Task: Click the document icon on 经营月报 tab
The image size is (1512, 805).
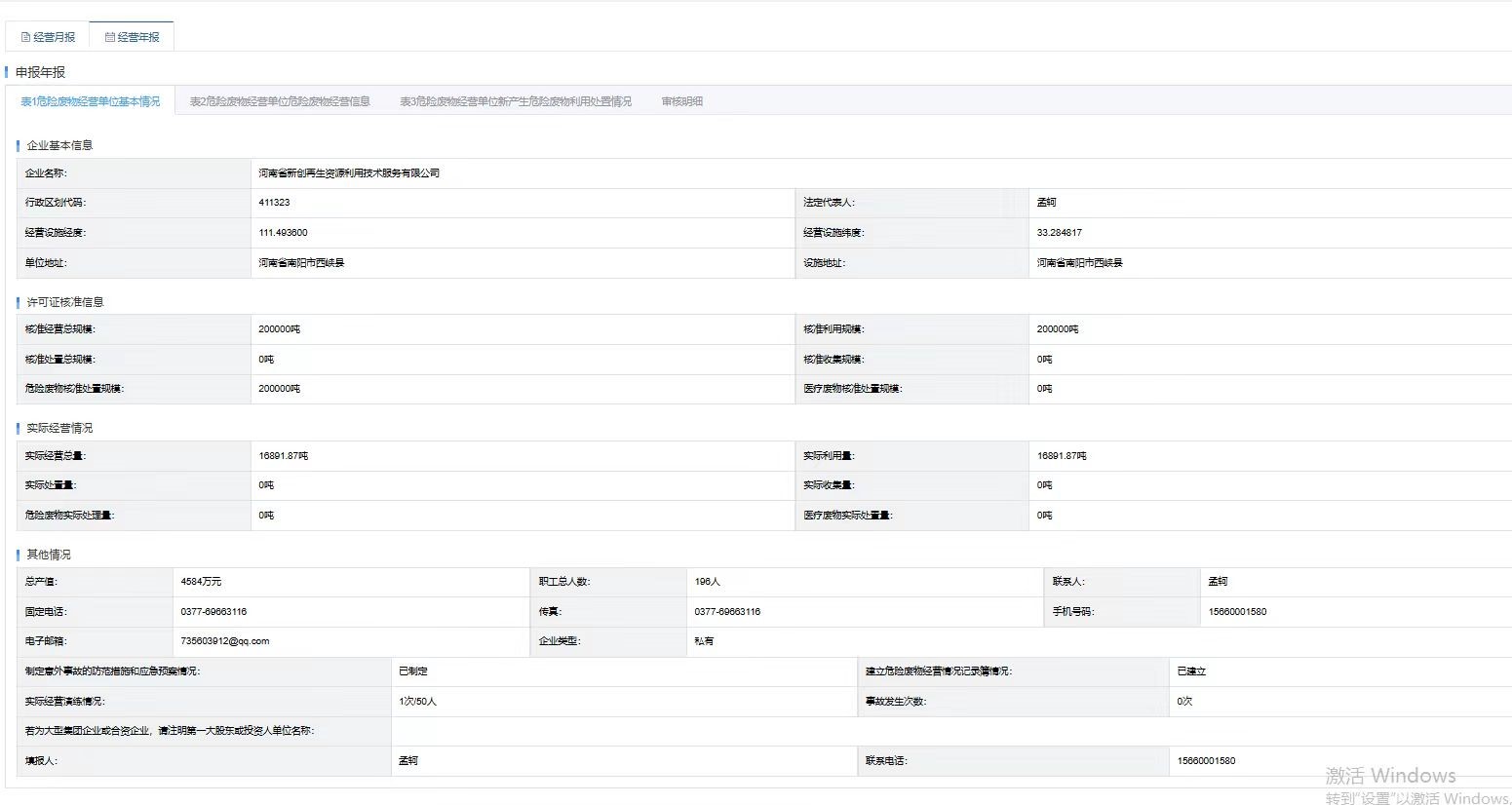Action: click(x=26, y=37)
